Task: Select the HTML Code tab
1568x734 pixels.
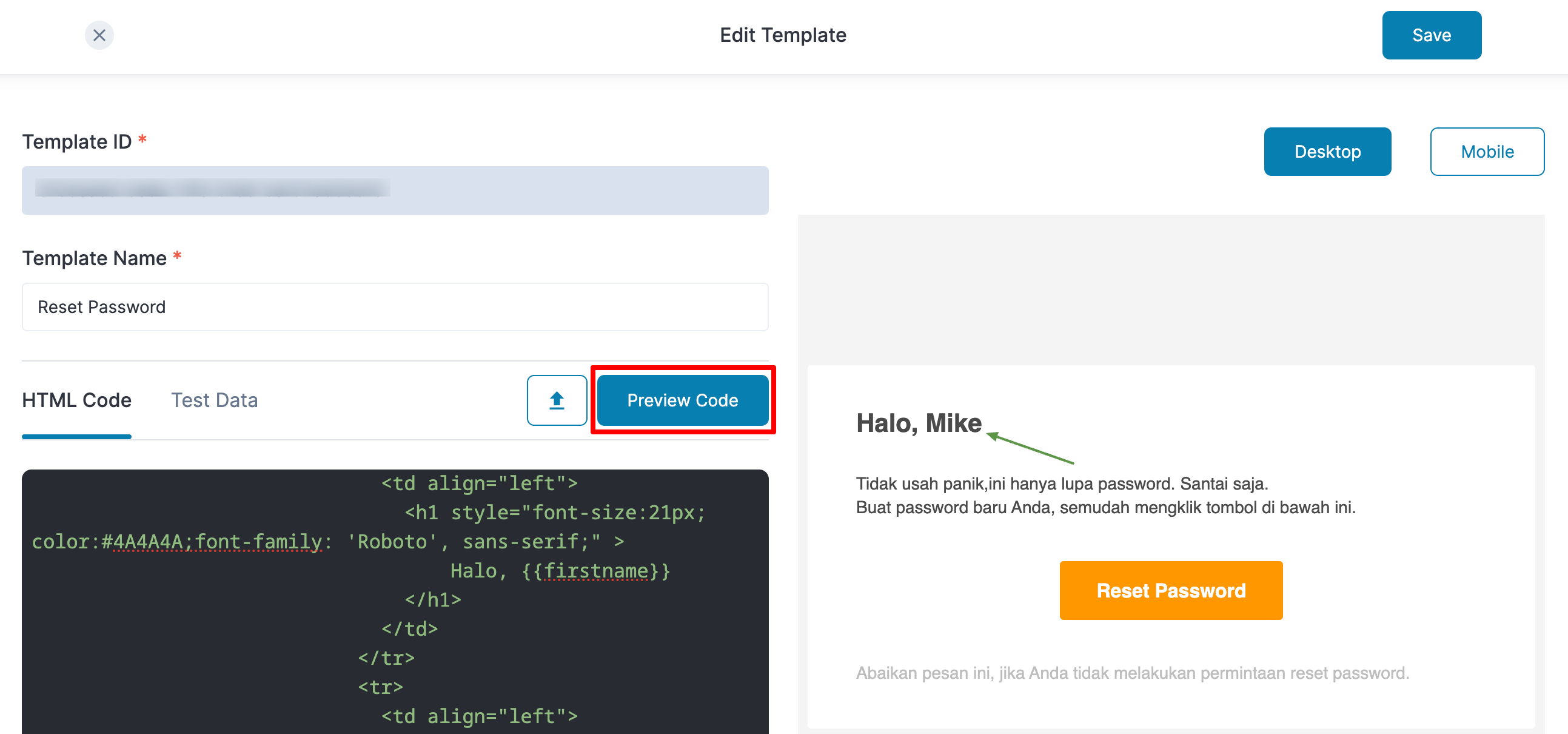Action: [76, 400]
